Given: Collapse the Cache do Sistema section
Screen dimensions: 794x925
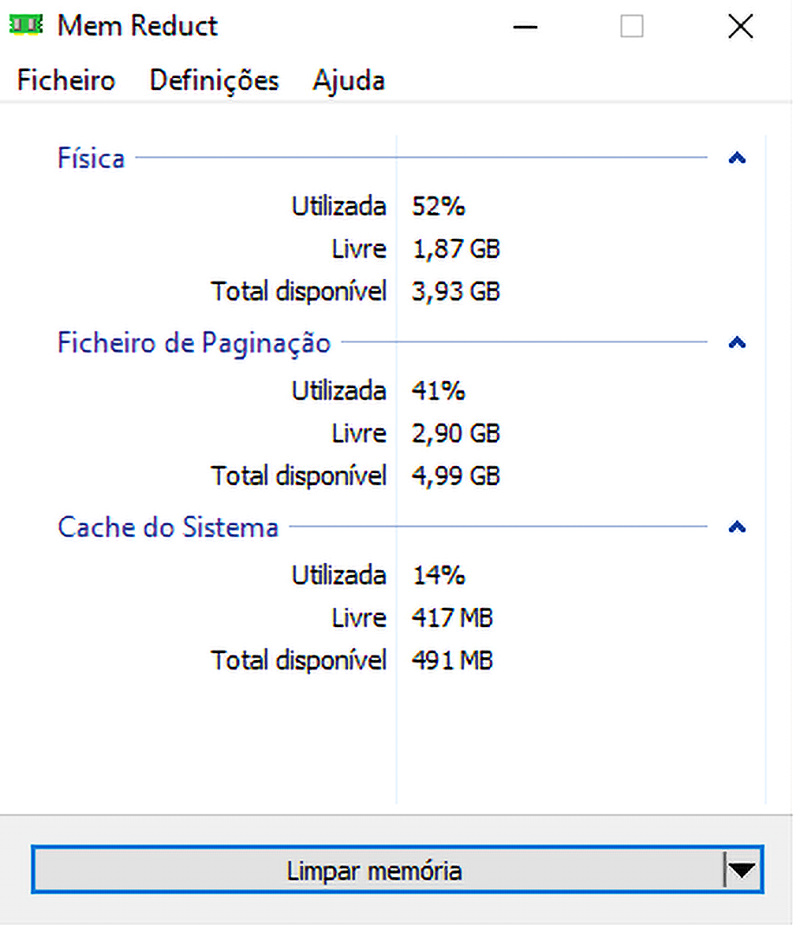Looking at the screenshot, I should coord(737,526).
